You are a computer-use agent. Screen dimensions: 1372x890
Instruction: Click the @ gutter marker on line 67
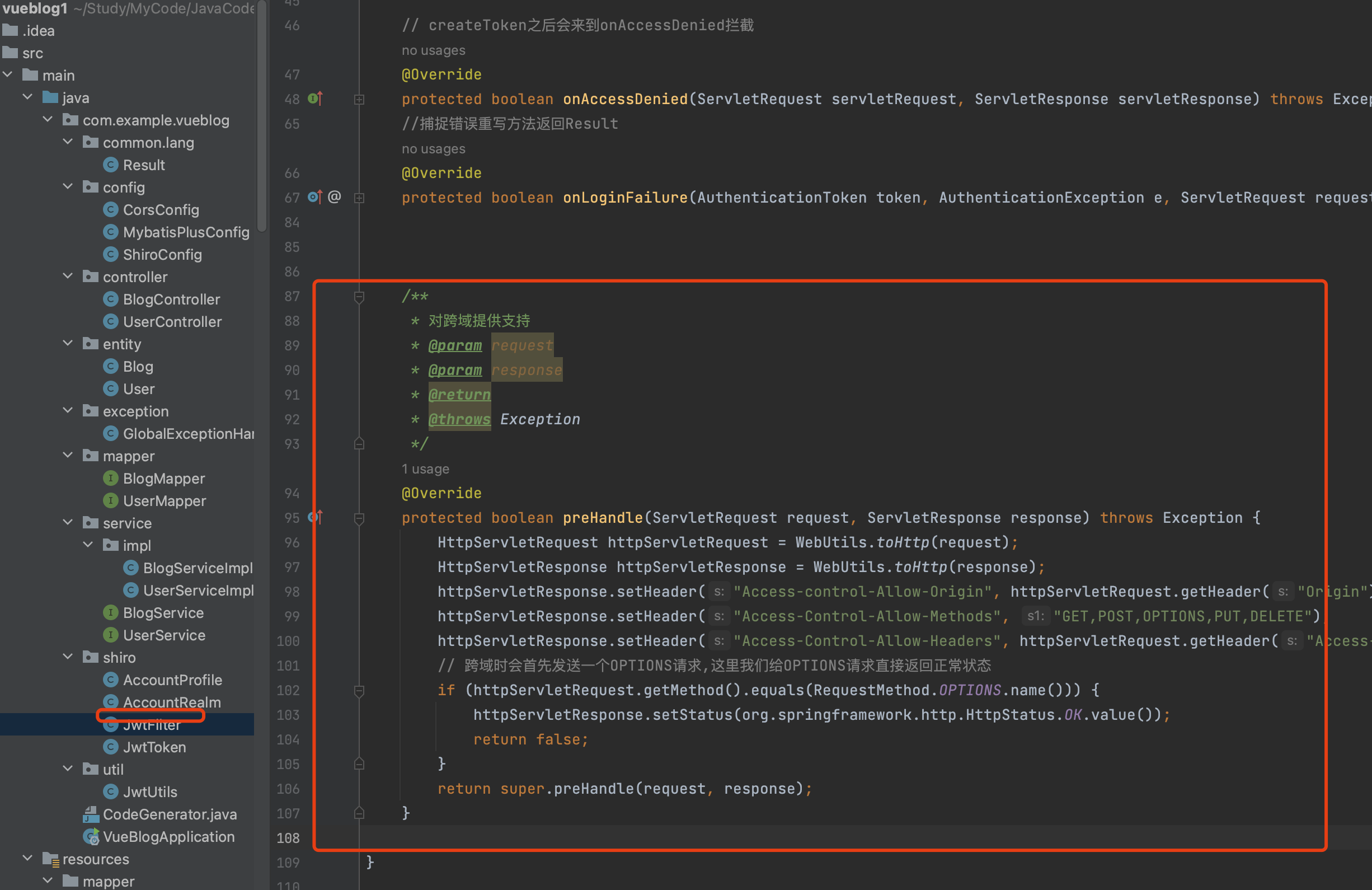tap(335, 197)
